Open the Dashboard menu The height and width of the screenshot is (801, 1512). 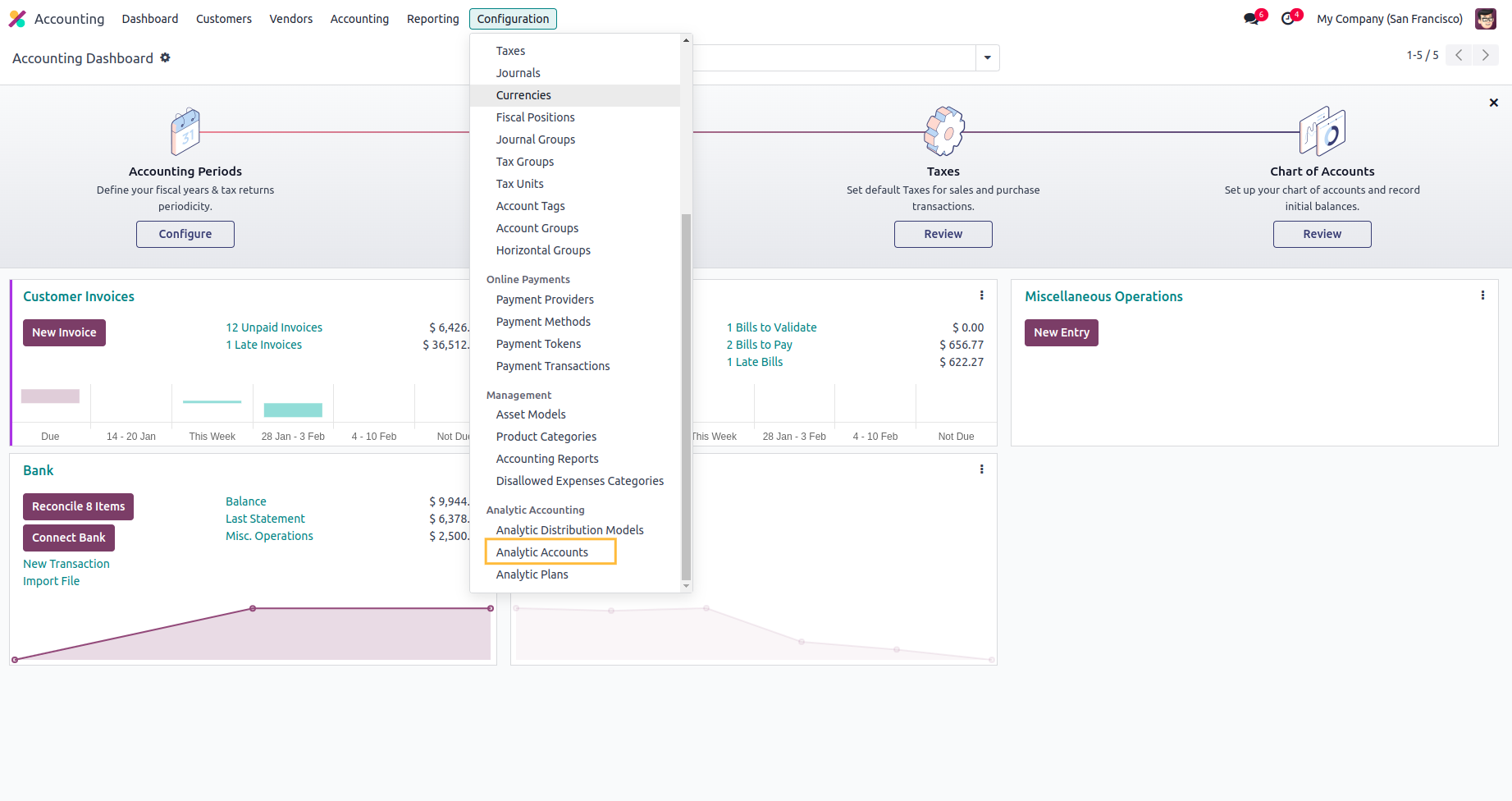click(x=150, y=19)
